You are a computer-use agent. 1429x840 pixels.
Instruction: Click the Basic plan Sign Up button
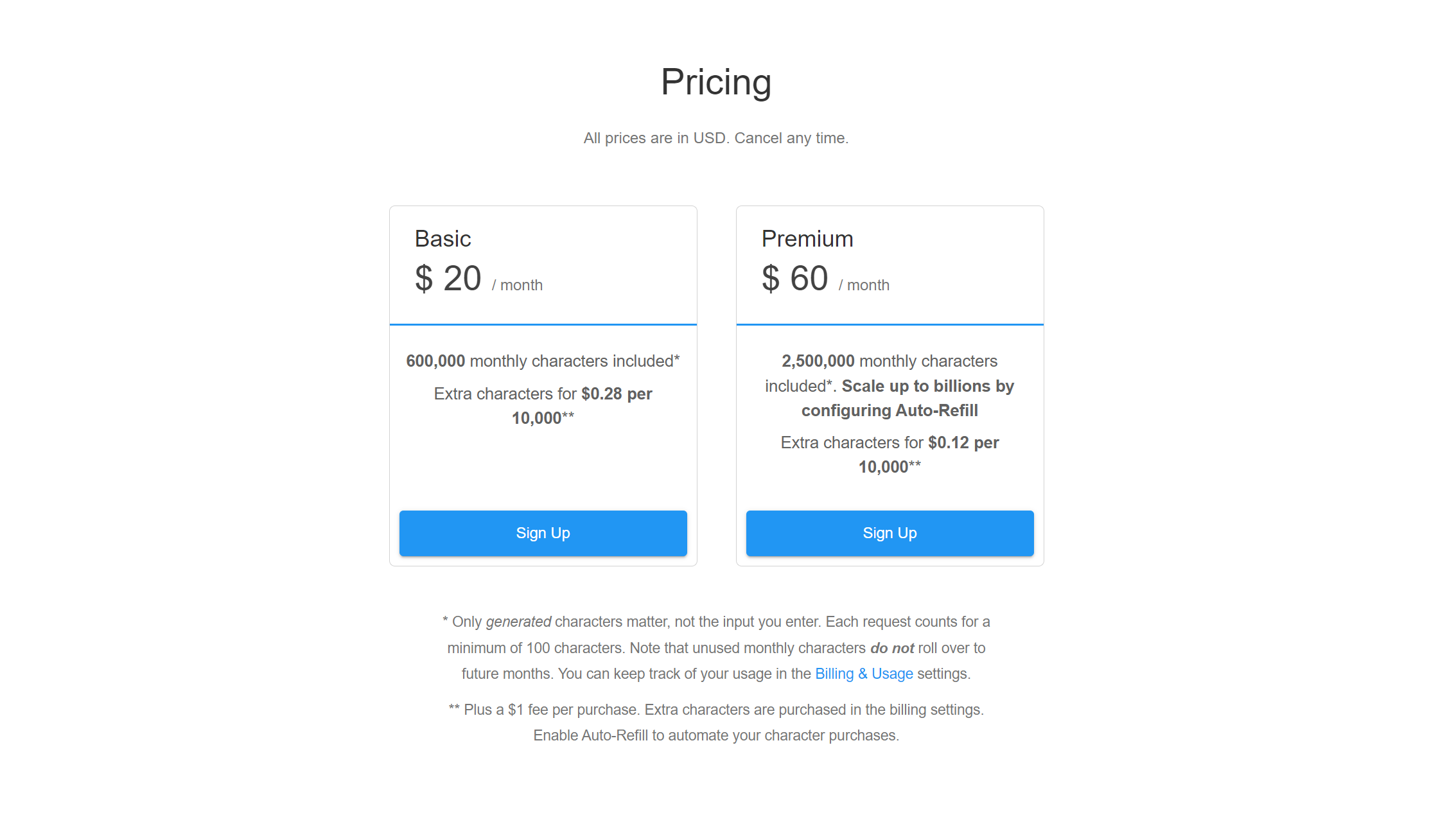coord(543,533)
